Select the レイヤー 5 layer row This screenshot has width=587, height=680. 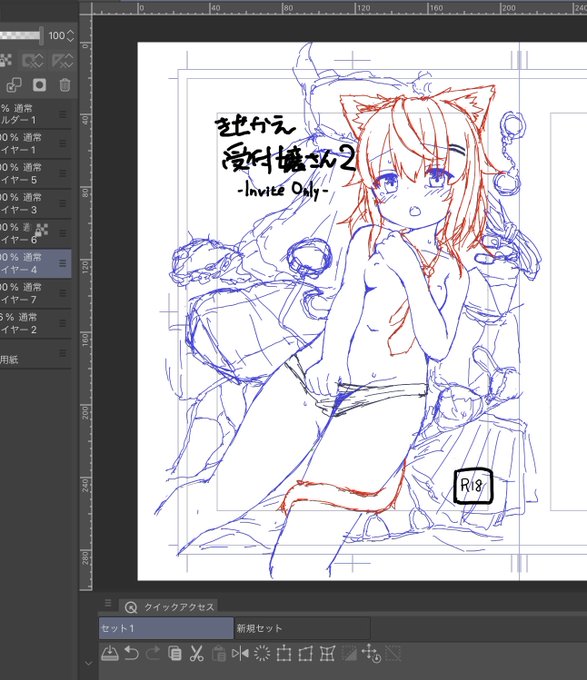coord(36,173)
